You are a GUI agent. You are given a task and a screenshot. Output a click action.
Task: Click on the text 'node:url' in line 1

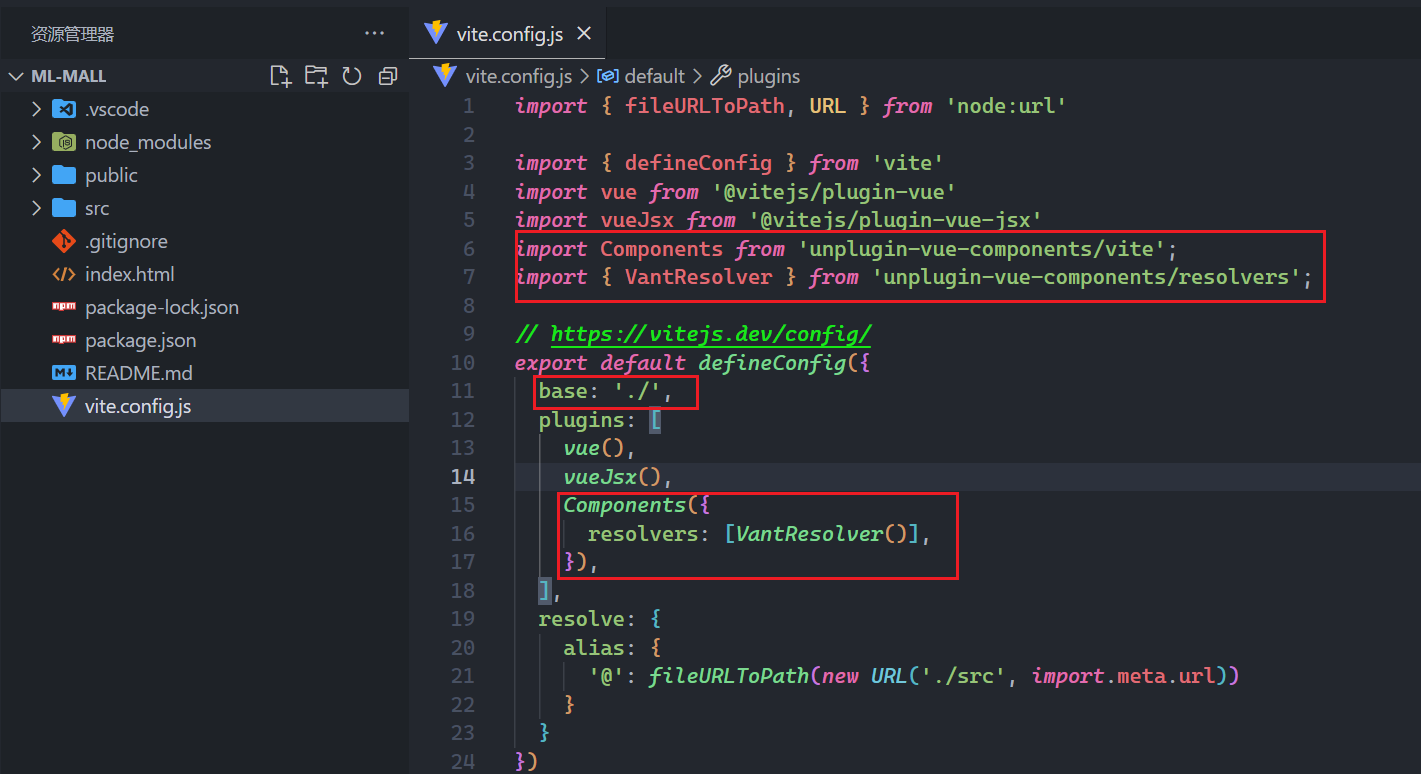pos(1006,106)
